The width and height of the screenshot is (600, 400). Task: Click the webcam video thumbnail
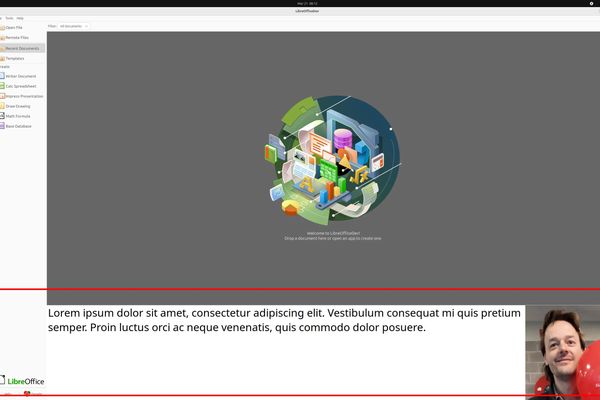[x=563, y=352]
